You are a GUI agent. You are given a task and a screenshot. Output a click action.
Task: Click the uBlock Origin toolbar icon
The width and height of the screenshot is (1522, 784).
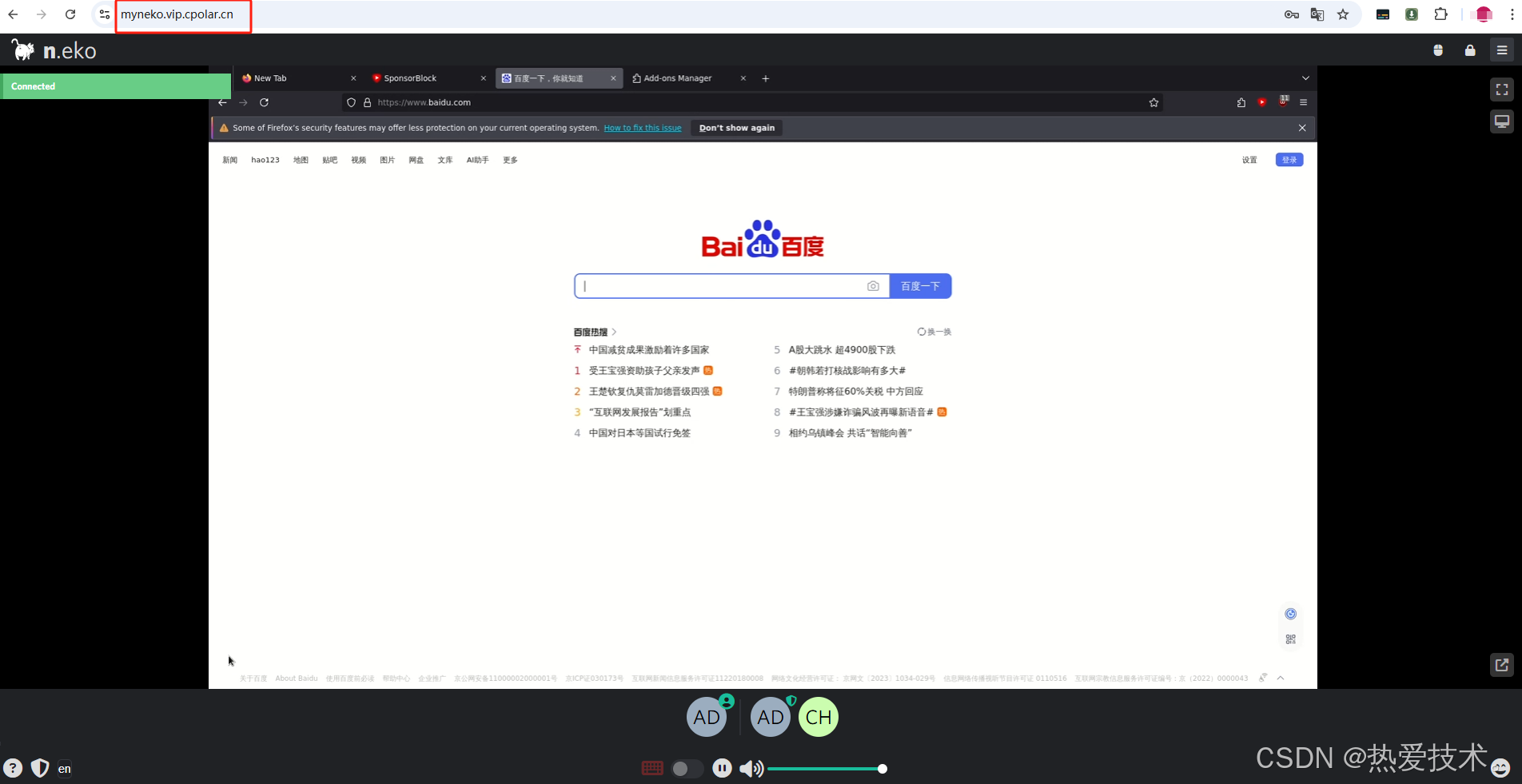(1283, 101)
